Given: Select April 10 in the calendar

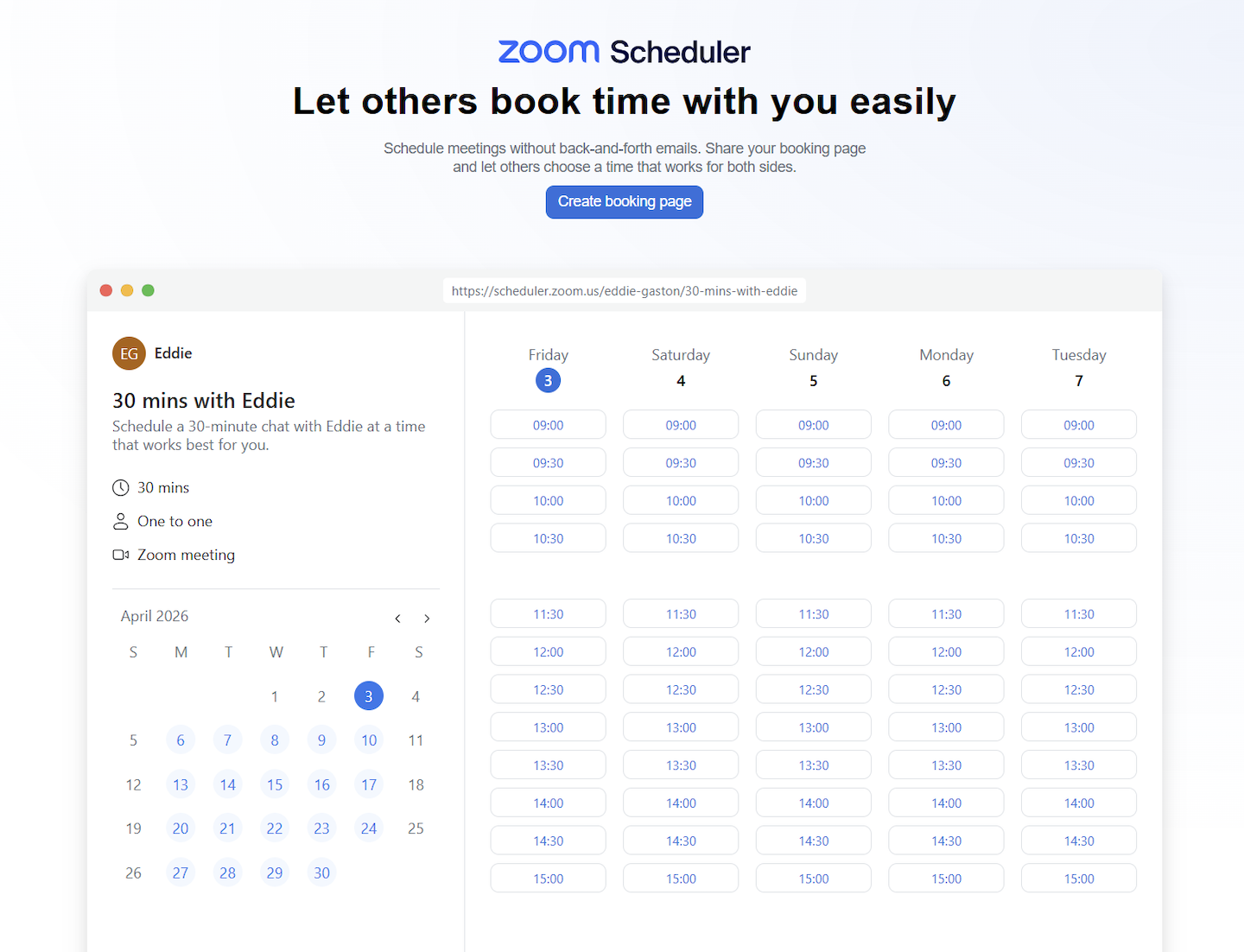Looking at the screenshot, I should point(369,740).
